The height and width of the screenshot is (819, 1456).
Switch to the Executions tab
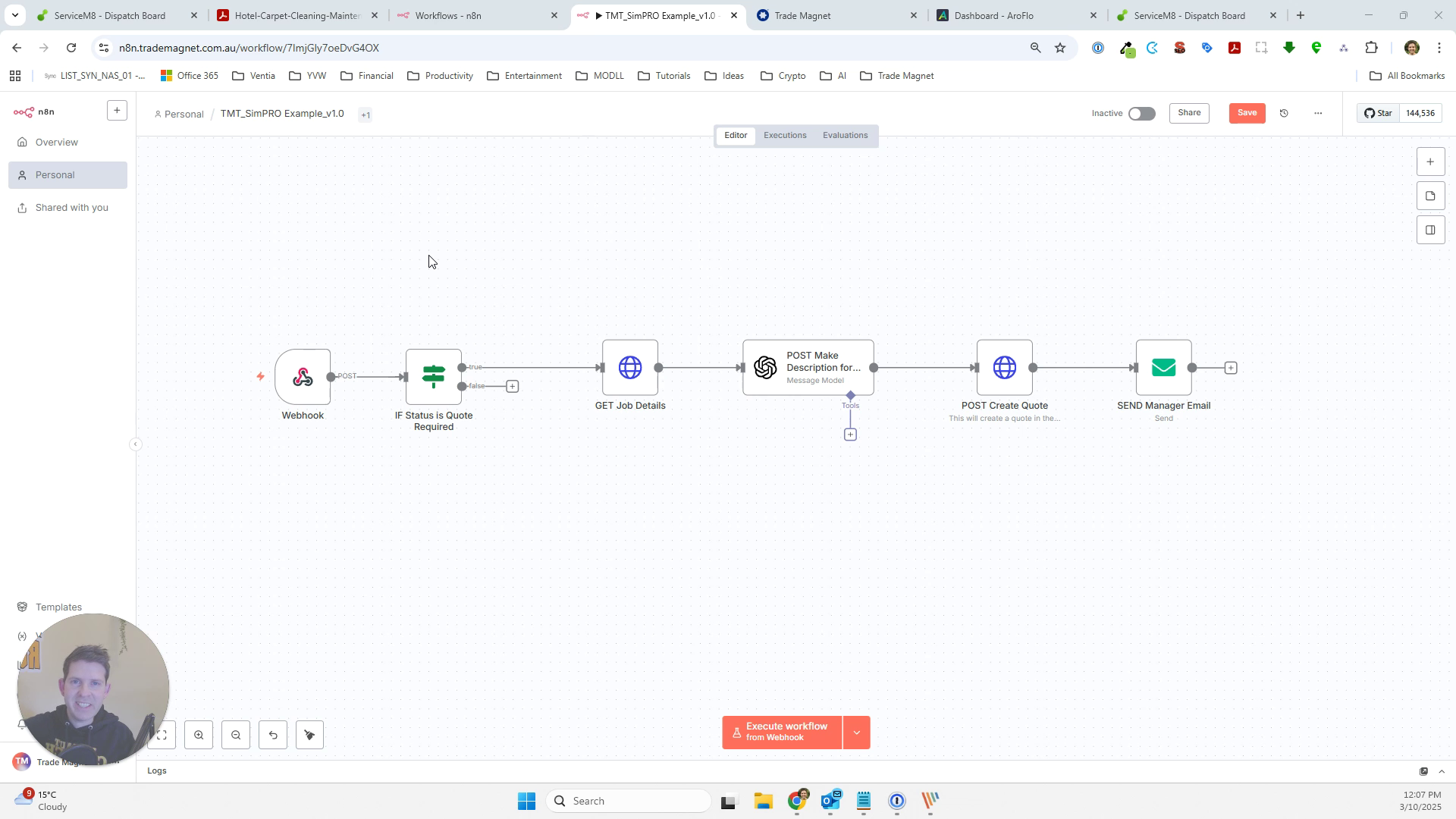pyautogui.click(x=785, y=136)
